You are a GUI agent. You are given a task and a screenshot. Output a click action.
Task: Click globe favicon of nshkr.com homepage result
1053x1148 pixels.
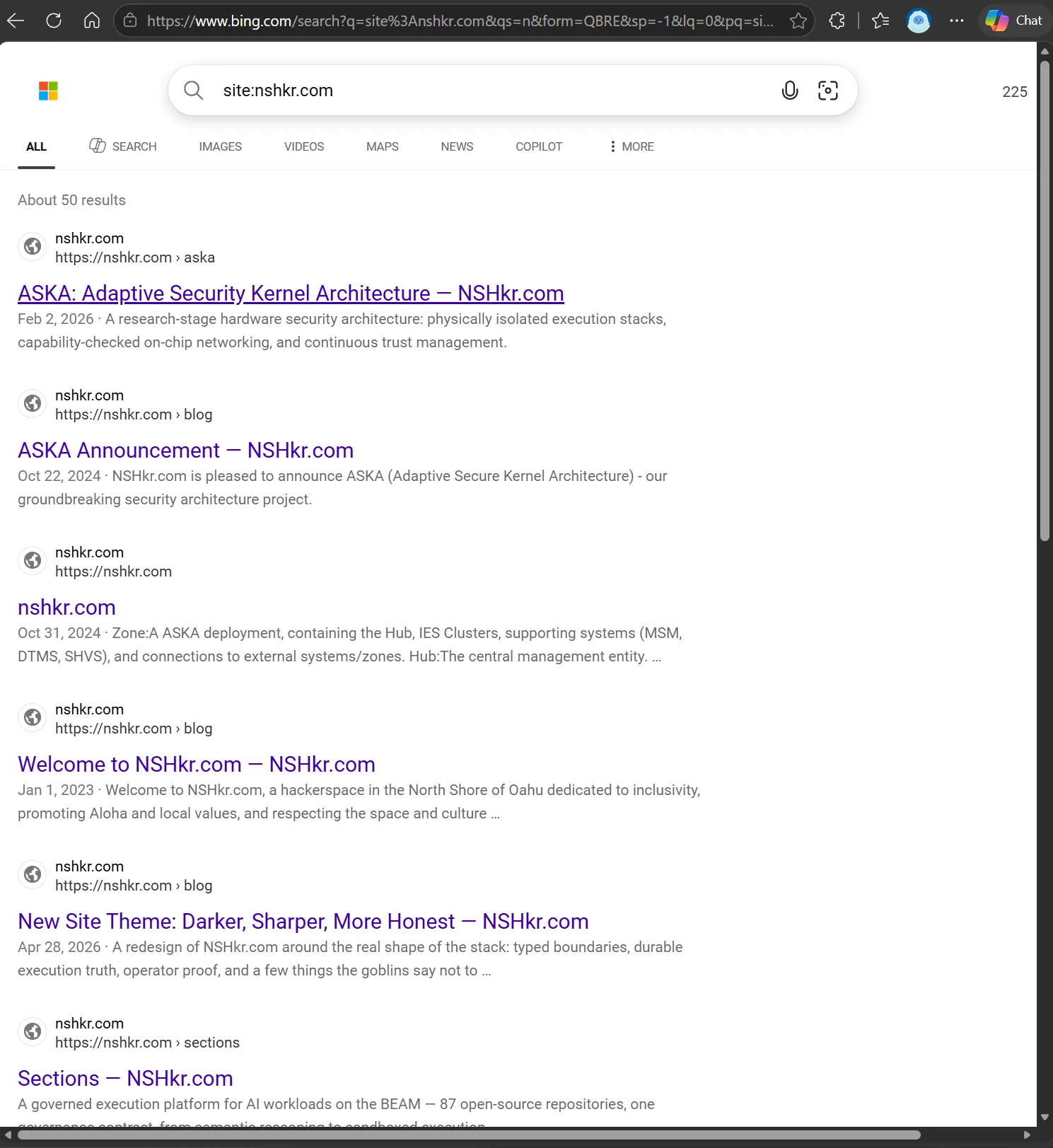[x=33, y=560]
